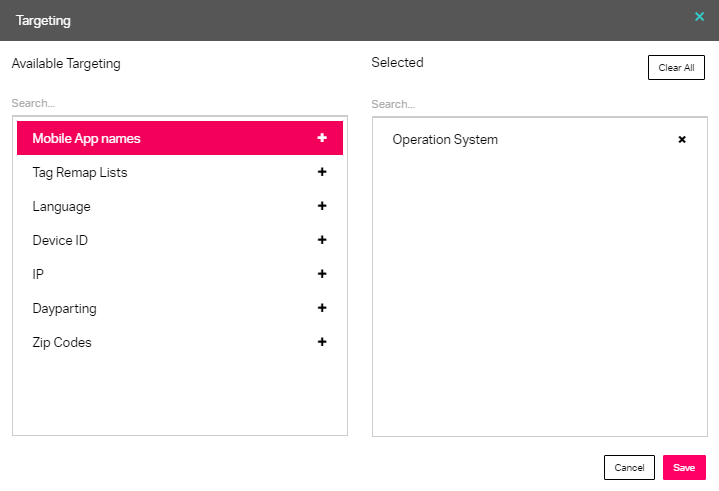Screen dimensions: 719x491
Task: Select the Device ID entry
Action: point(180,240)
